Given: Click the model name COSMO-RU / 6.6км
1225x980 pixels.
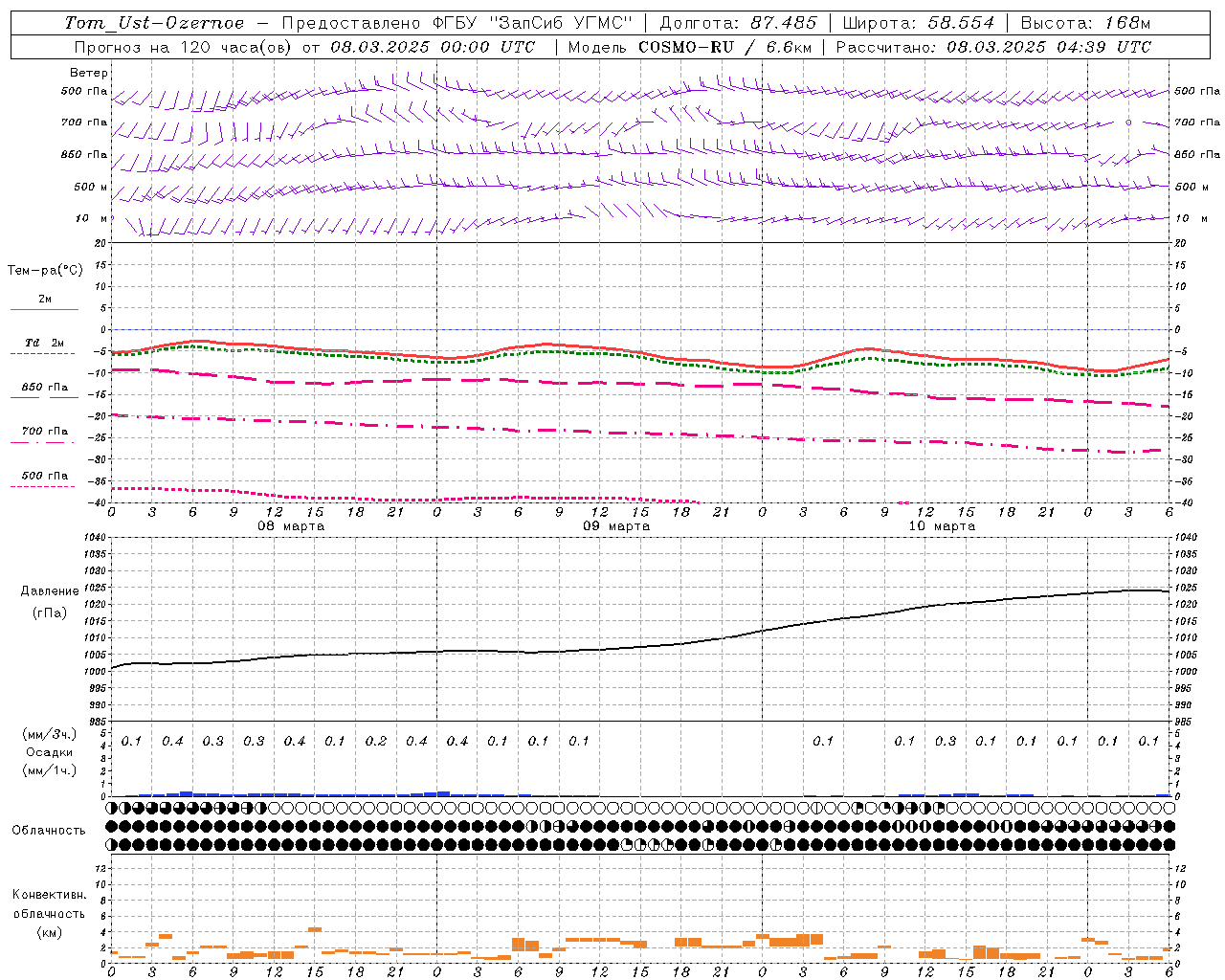Looking at the screenshot, I should click(724, 47).
